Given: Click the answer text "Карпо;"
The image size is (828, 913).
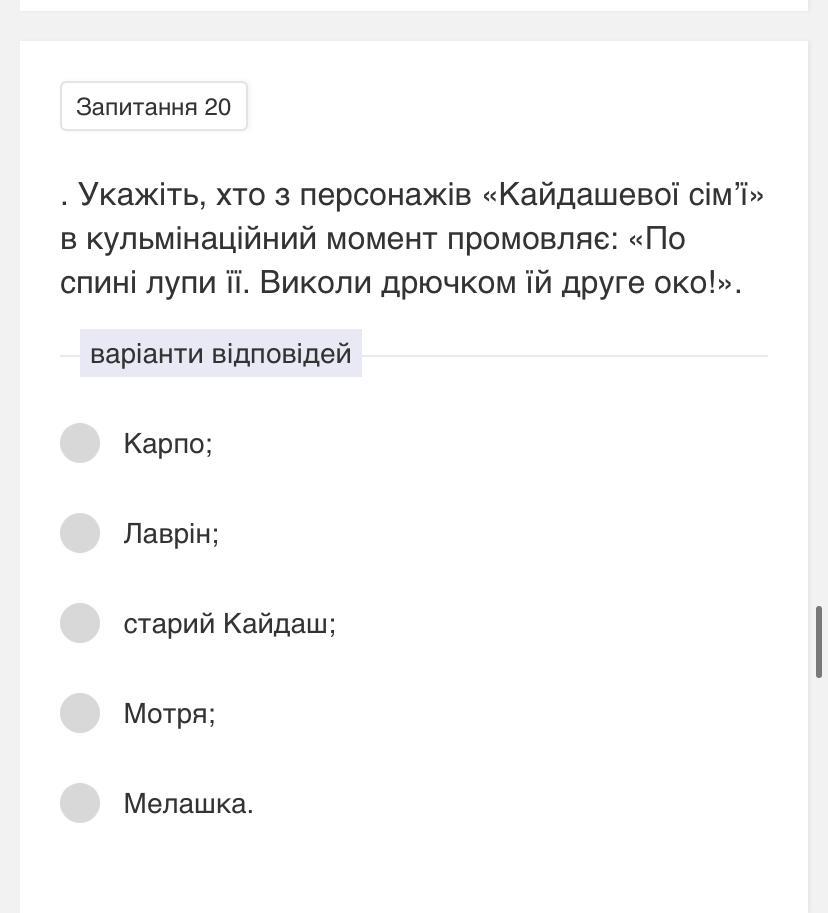Looking at the screenshot, I should (168, 443).
